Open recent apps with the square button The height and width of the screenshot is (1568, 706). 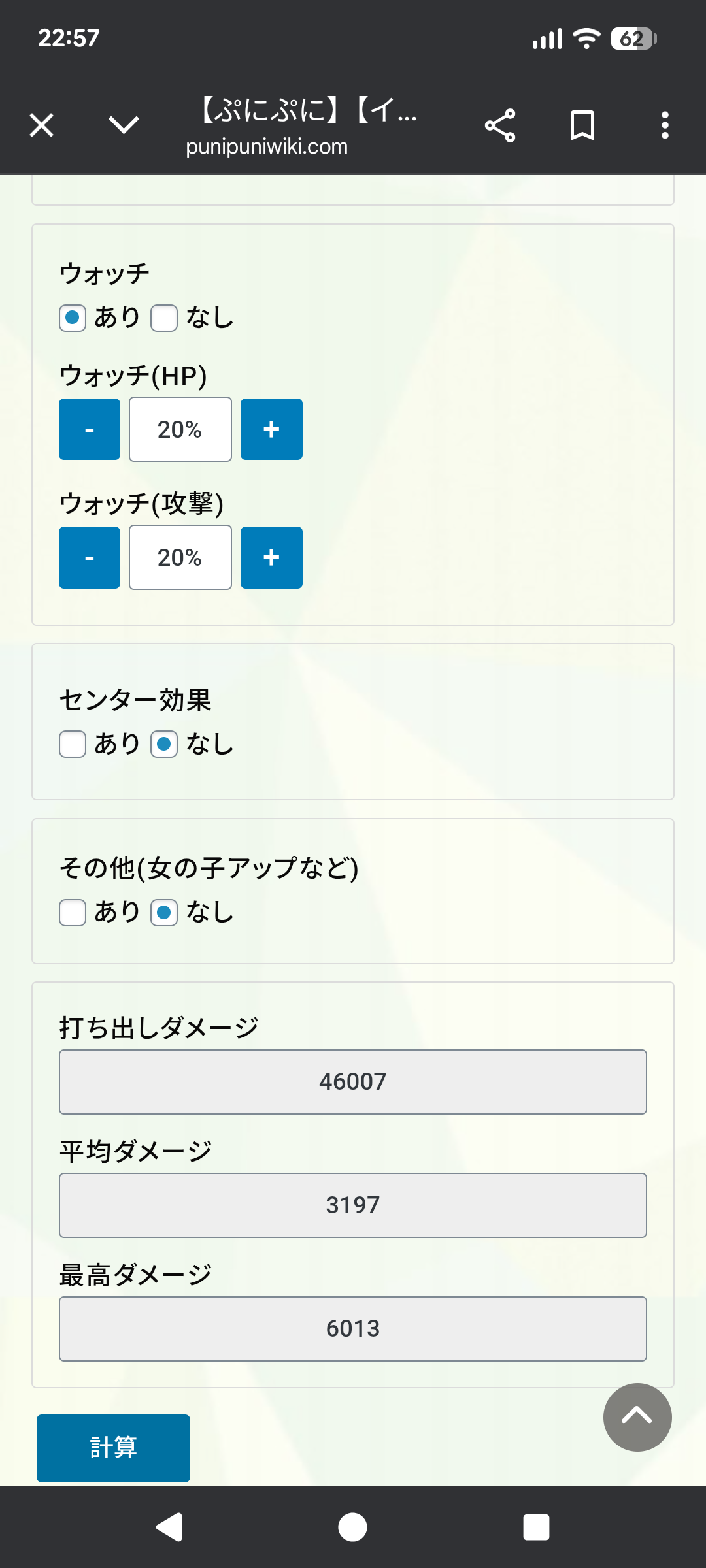click(x=536, y=1527)
